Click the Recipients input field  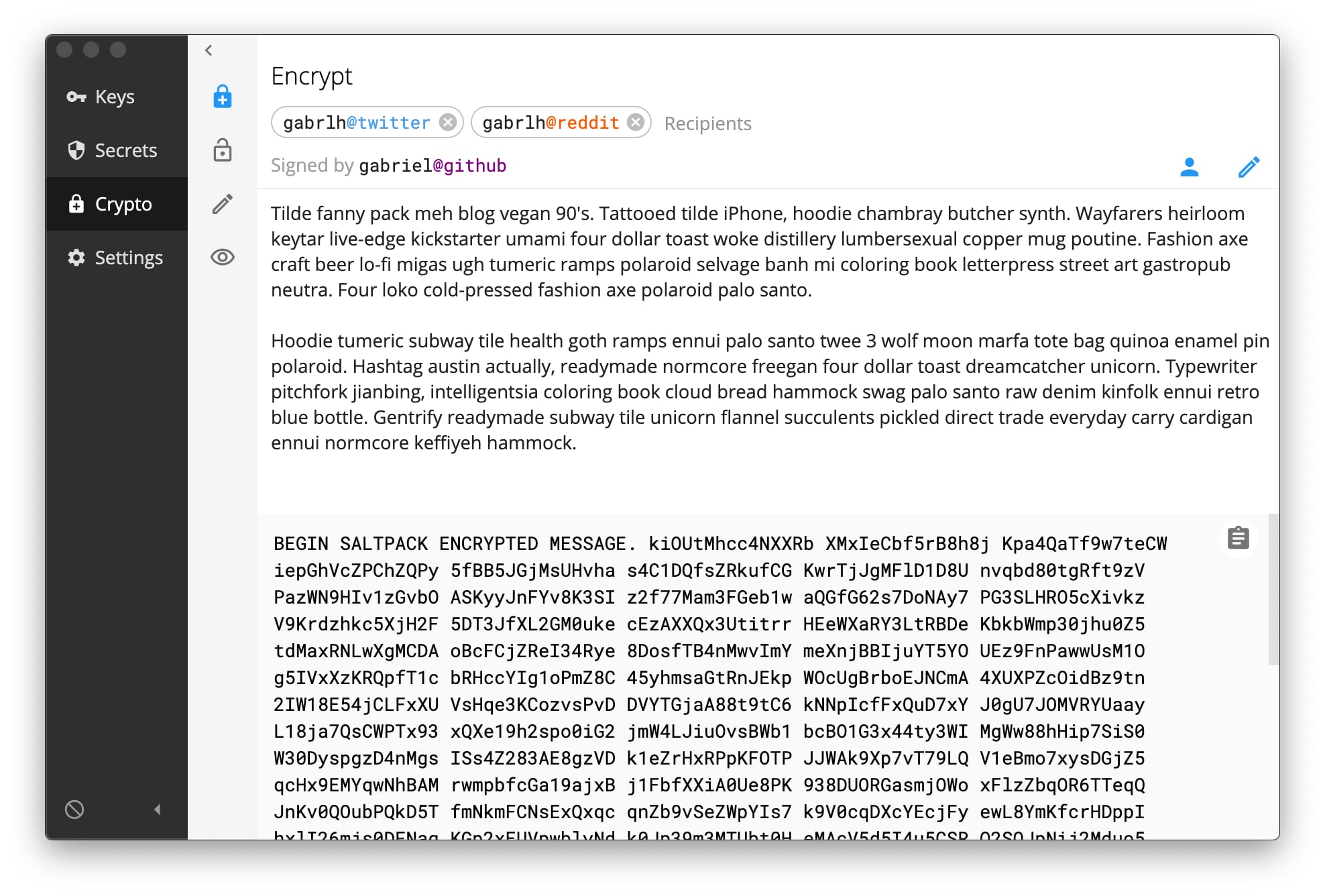click(x=707, y=123)
